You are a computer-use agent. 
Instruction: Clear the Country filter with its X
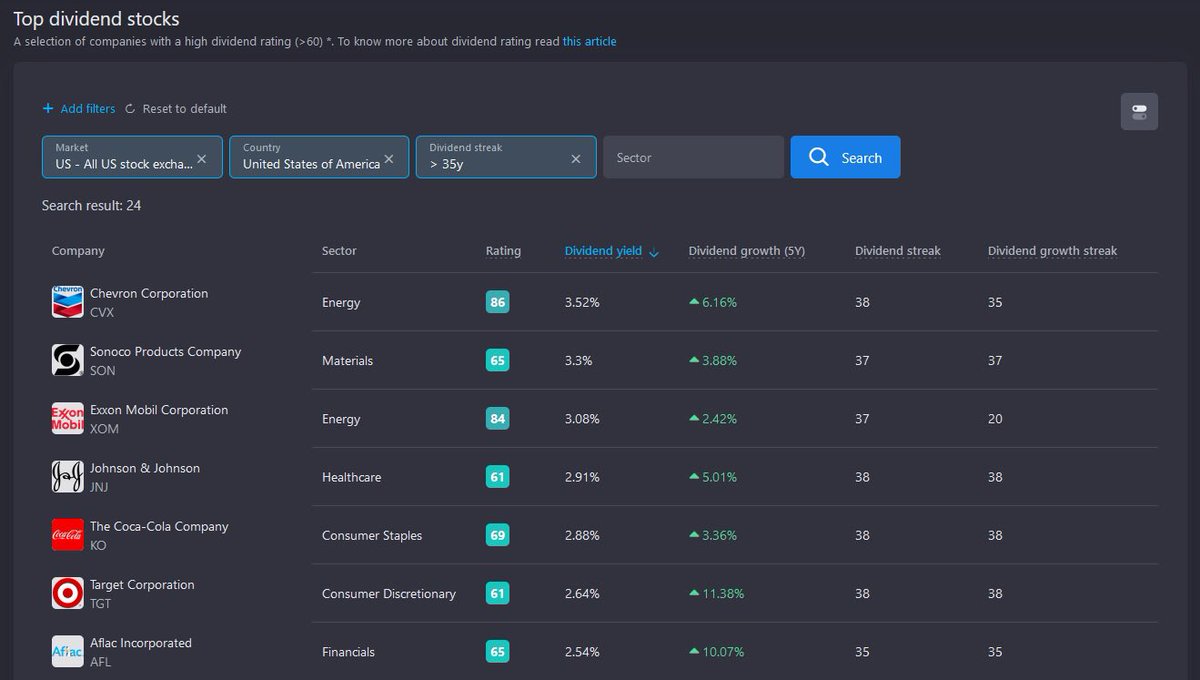[x=389, y=158]
